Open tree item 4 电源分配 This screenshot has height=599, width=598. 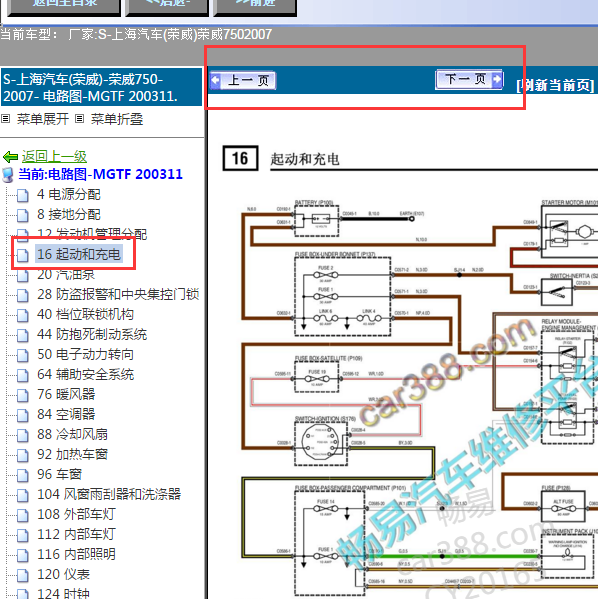(69, 194)
